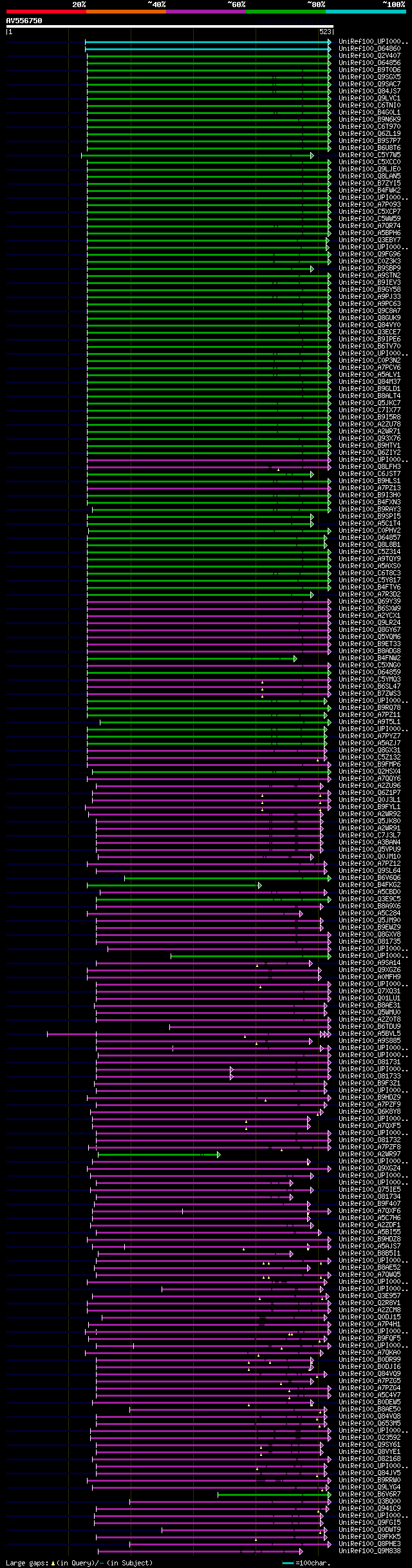Click the Large gaps legend text
Screen dimensions: 412x1568
coord(79,1563)
